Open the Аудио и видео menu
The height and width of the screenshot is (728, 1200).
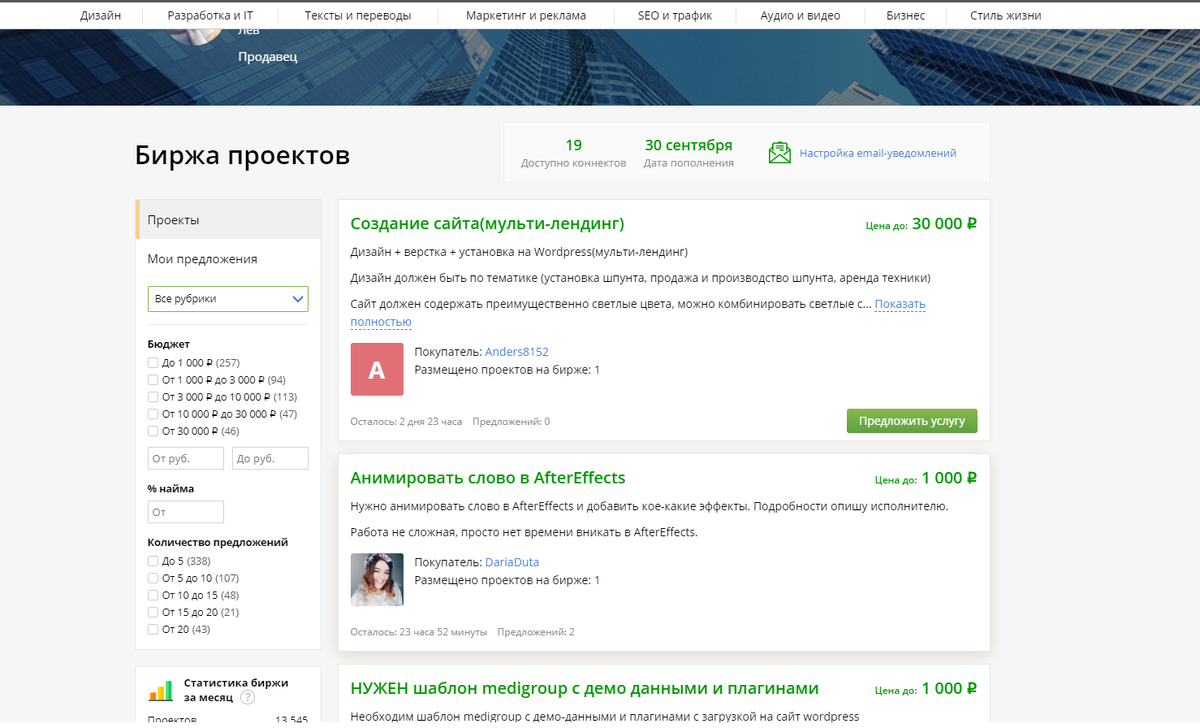800,16
